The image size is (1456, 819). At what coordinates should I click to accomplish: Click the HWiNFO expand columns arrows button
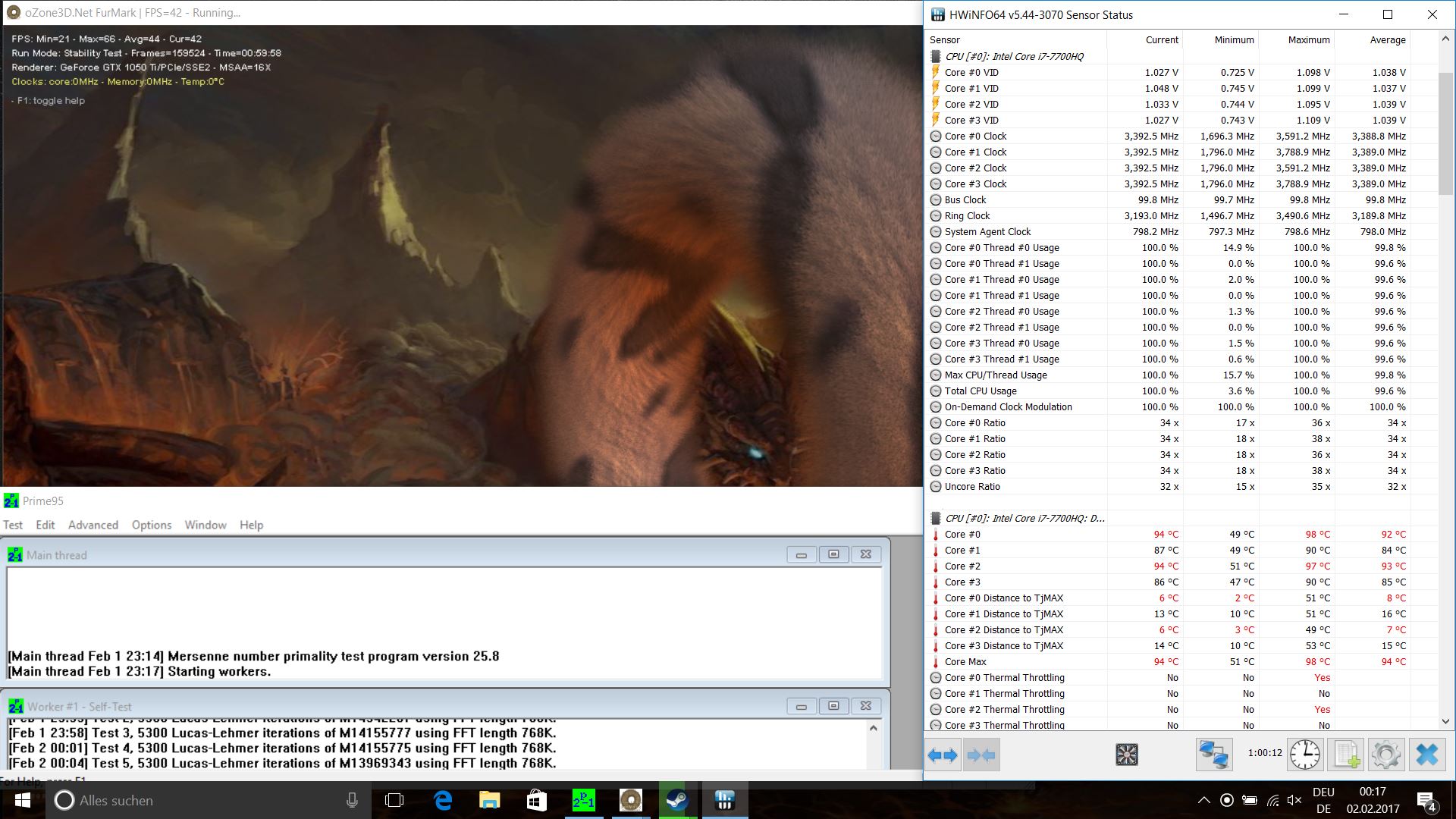pyautogui.click(x=943, y=755)
